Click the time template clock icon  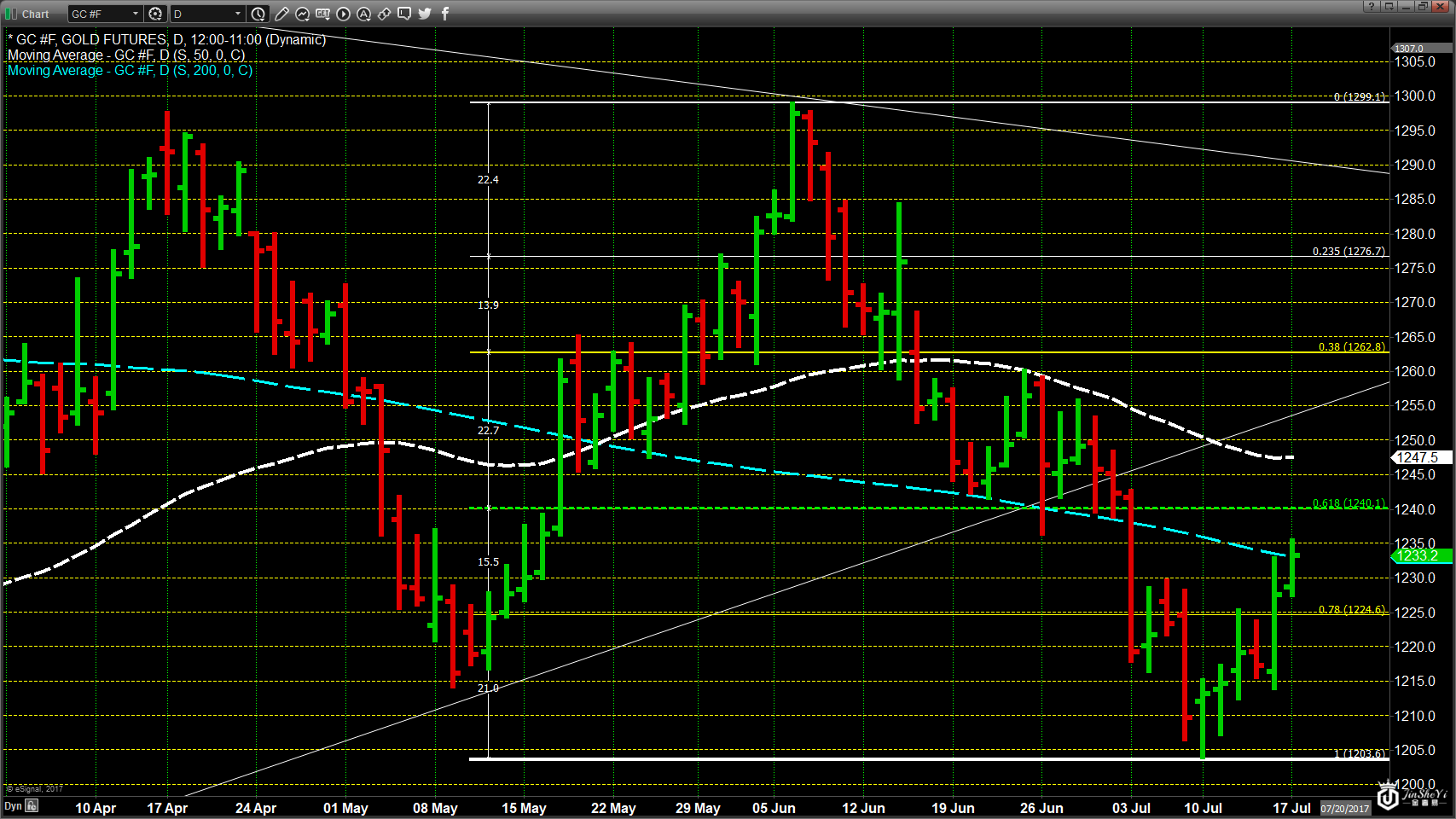pyautogui.click(x=258, y=14)
